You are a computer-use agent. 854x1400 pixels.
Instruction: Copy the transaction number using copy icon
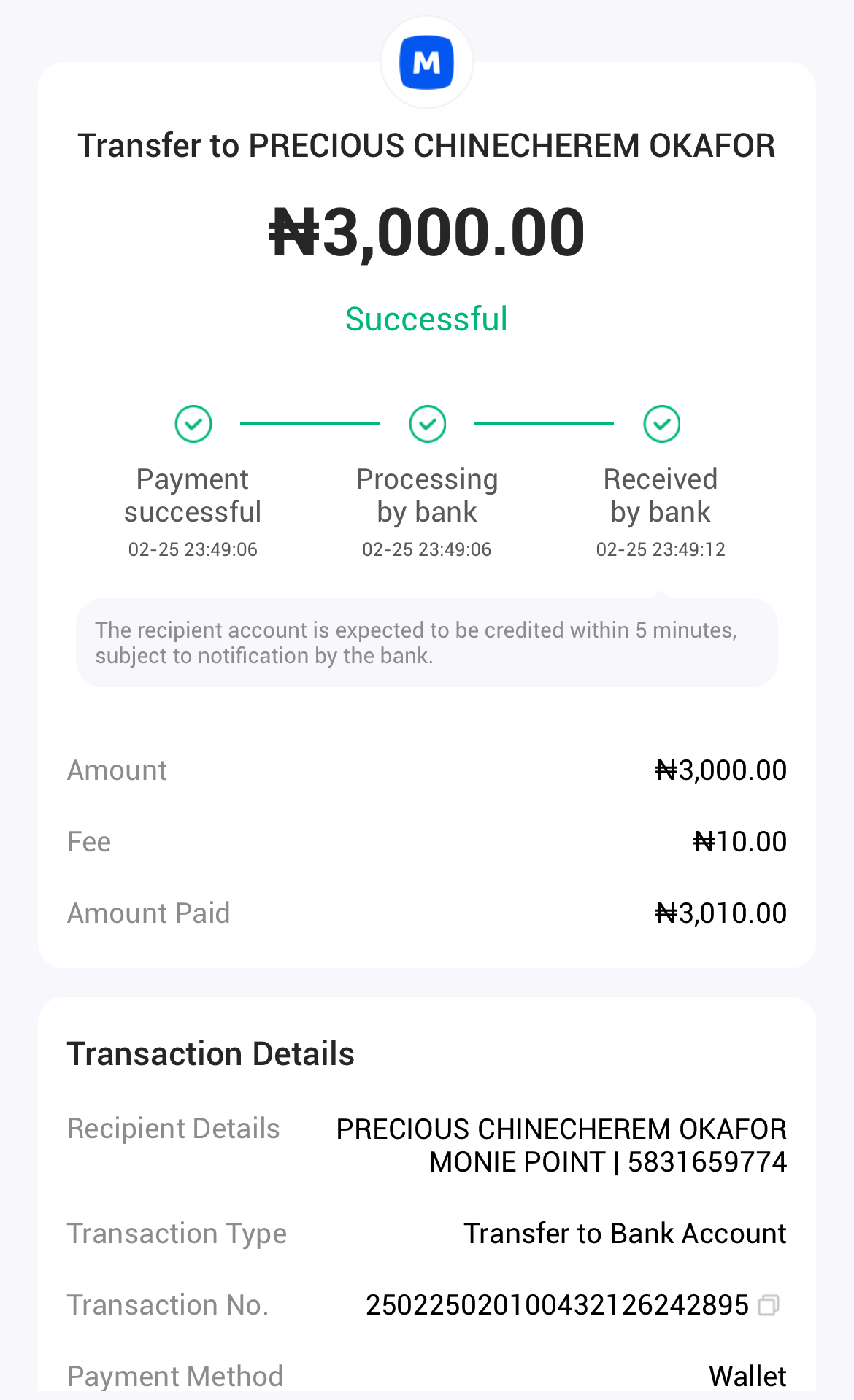coord(769,1304)
